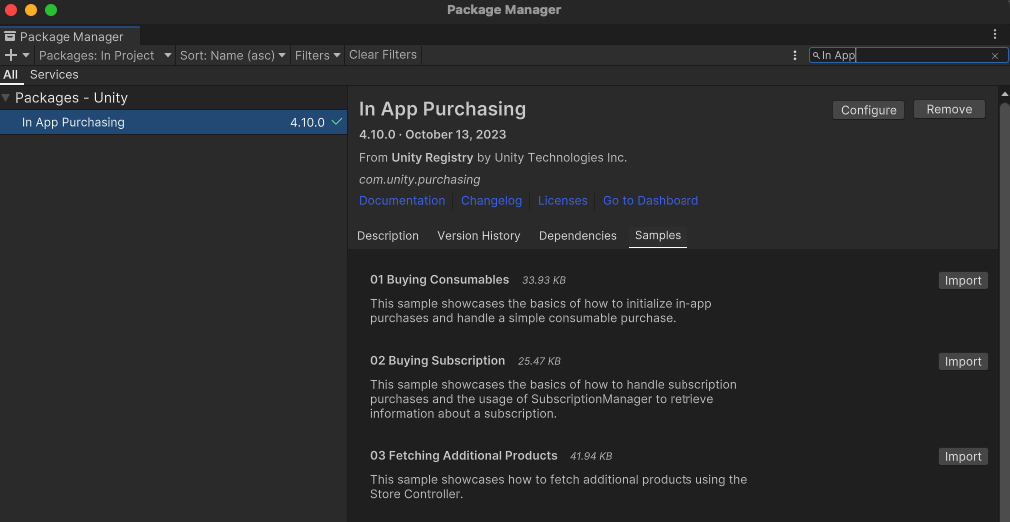This screenshot has height=522, width=1010.
Task: Click the 25.47 KB sample size text
Action: 539,362
